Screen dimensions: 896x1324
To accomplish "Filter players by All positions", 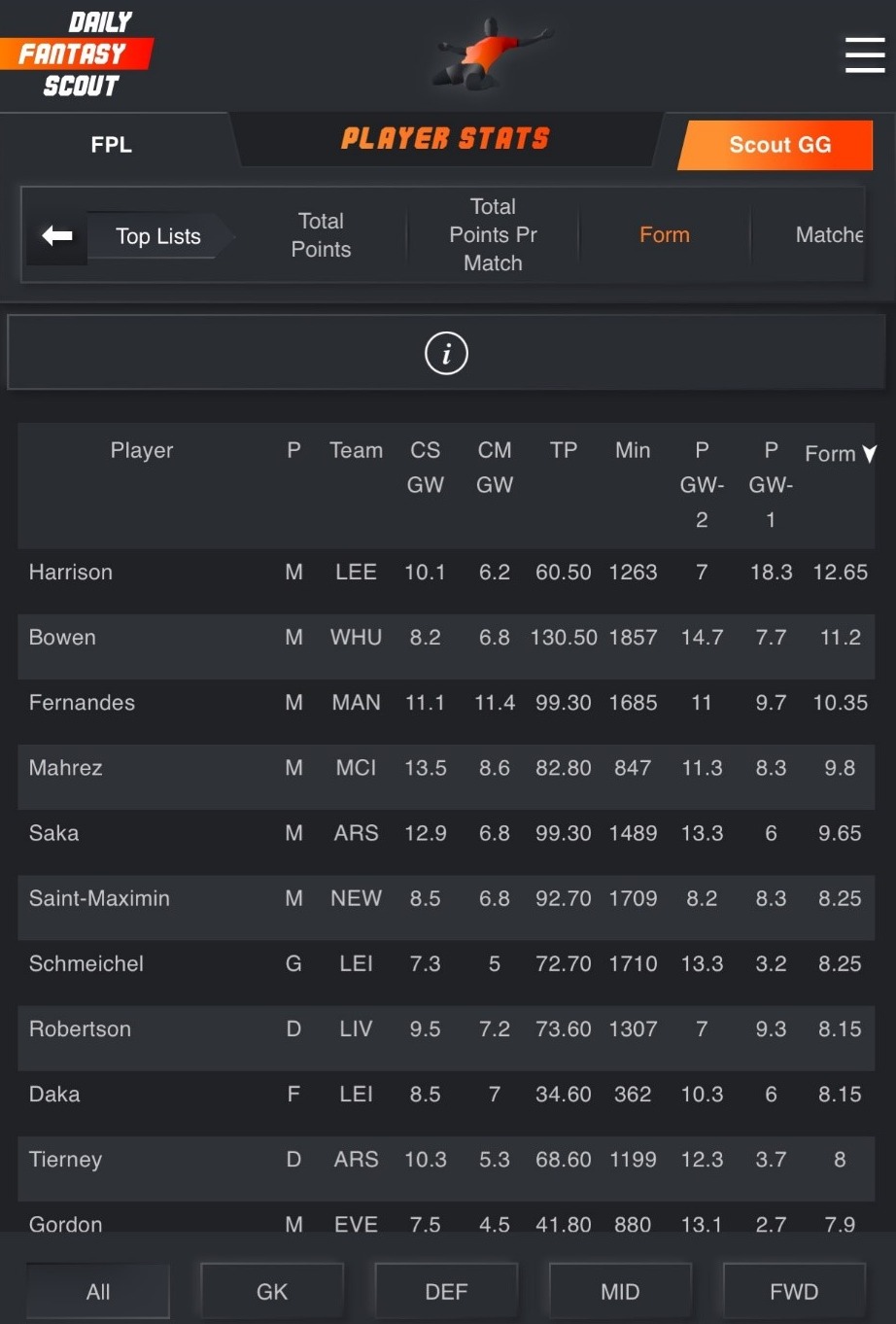I will pos(98,1291).
